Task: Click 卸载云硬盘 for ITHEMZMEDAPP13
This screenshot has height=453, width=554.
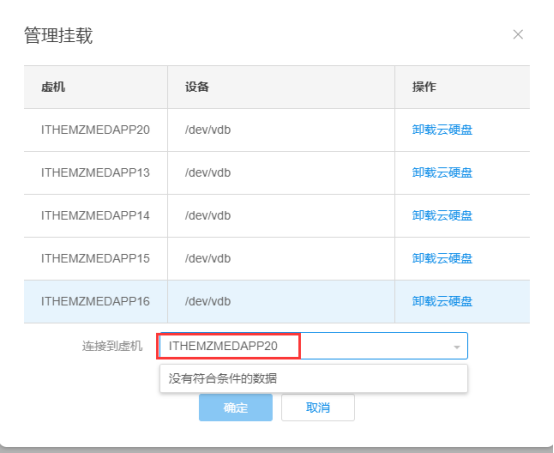Action: [x=442, y=173]
